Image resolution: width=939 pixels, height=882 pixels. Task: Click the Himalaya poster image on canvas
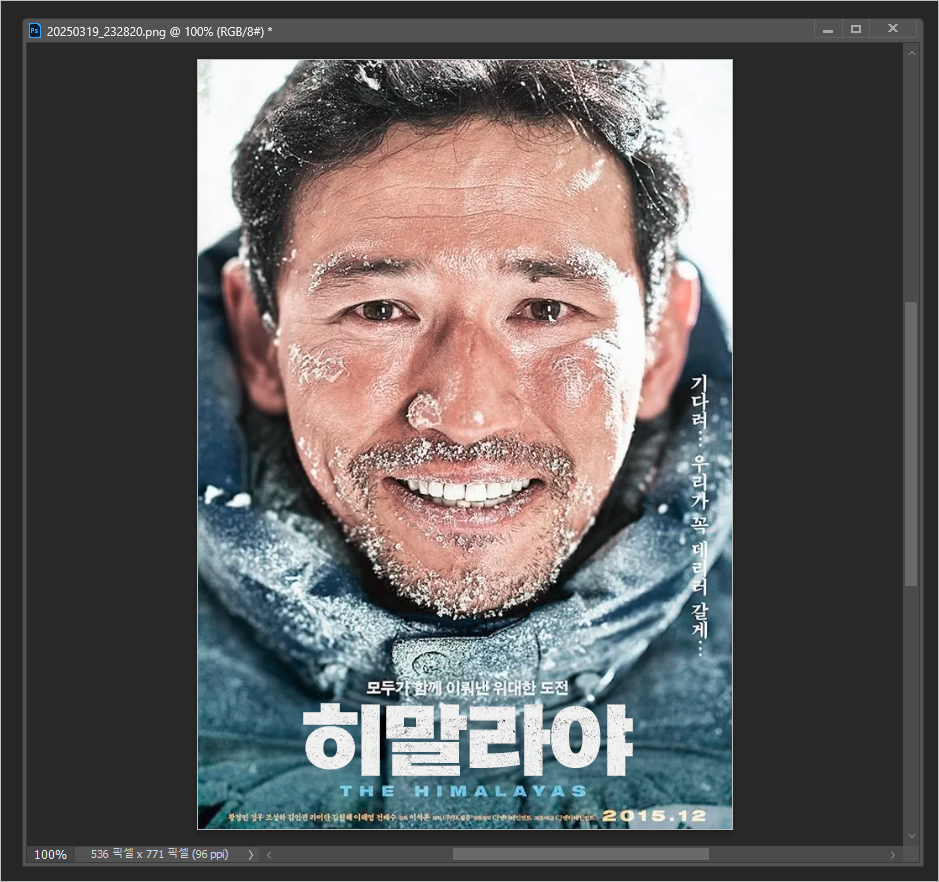click(x=465, y=444)
